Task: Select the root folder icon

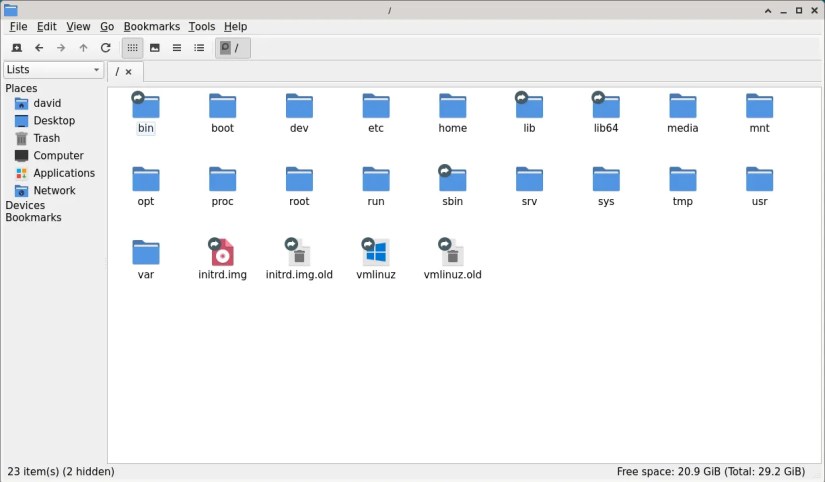Action: [299, 179]
